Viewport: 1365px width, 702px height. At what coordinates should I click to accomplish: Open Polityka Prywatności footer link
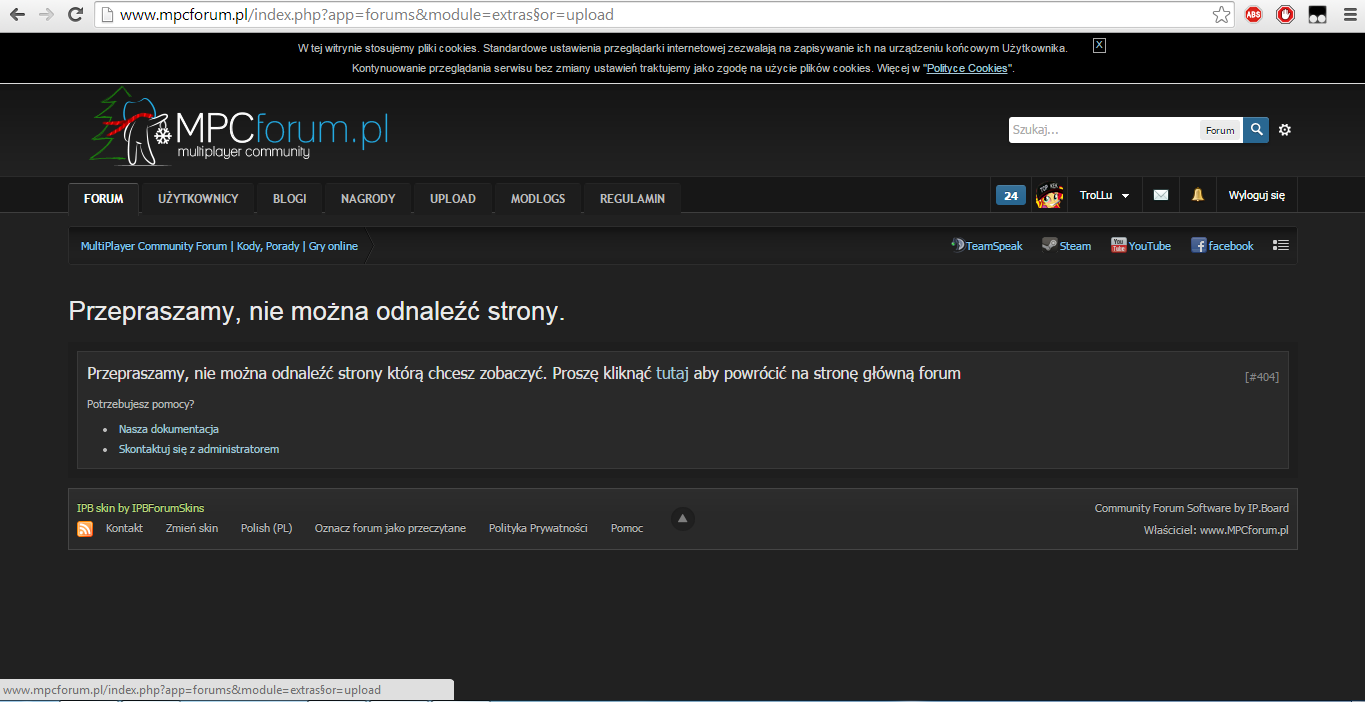[x=538, y=528]
